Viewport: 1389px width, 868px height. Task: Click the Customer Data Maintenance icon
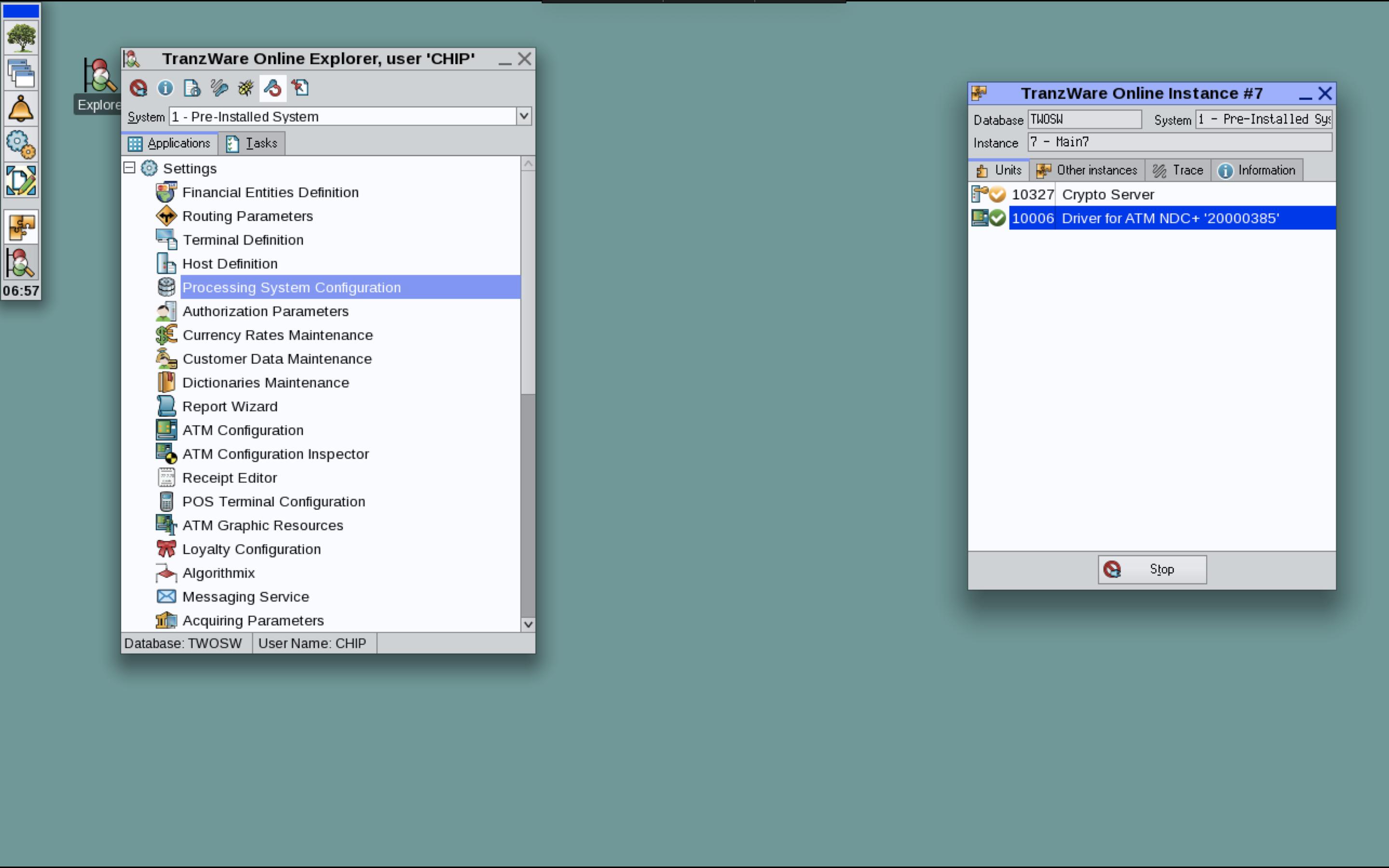pyautogui.click(x=166, y=359)
